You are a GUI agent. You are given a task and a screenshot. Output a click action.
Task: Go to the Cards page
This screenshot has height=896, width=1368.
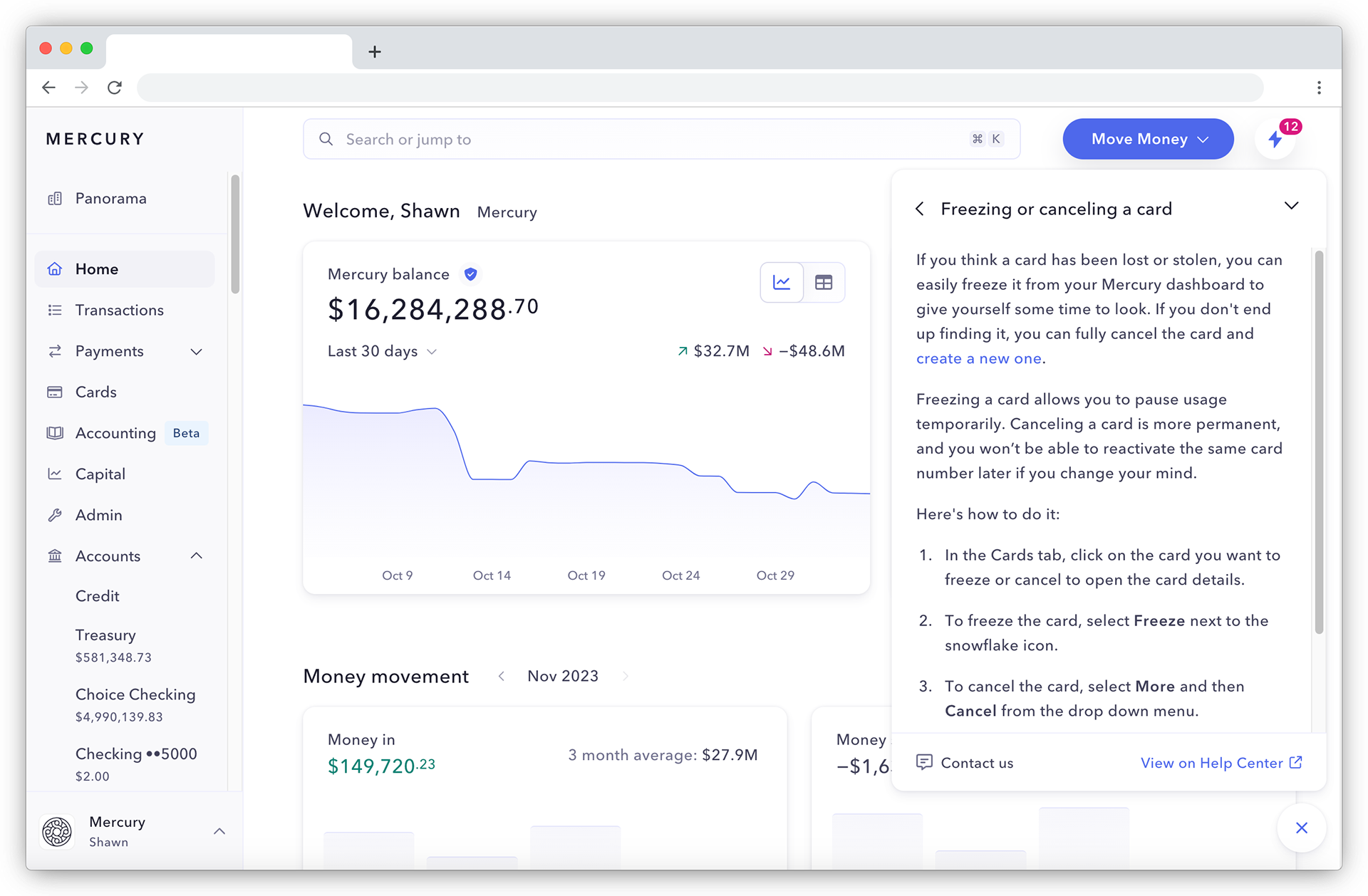95,392
